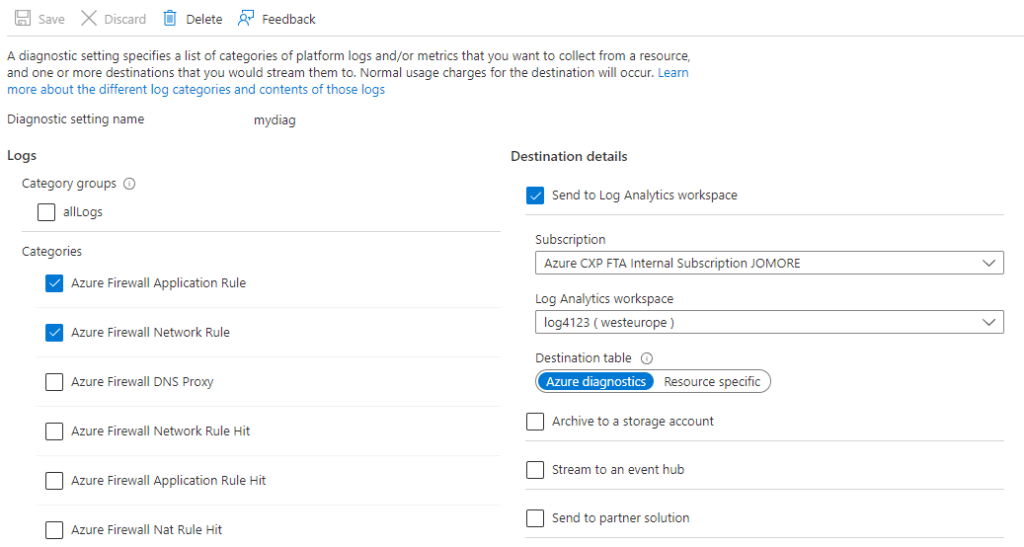Click the Feedback person icon
Screen dimensions: 1024x547
click(x=246, y=19)
